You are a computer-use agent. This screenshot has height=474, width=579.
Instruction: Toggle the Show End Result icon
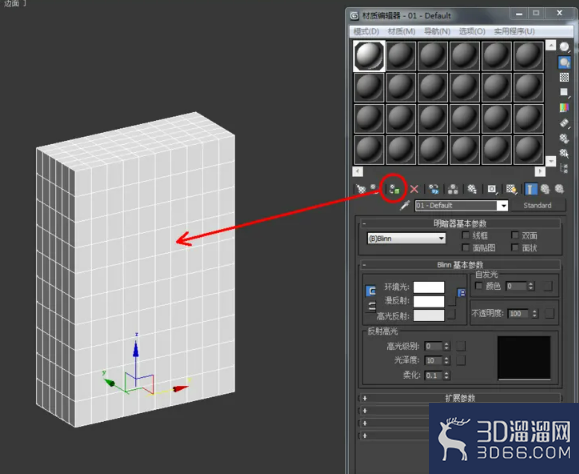coord(531,189)
